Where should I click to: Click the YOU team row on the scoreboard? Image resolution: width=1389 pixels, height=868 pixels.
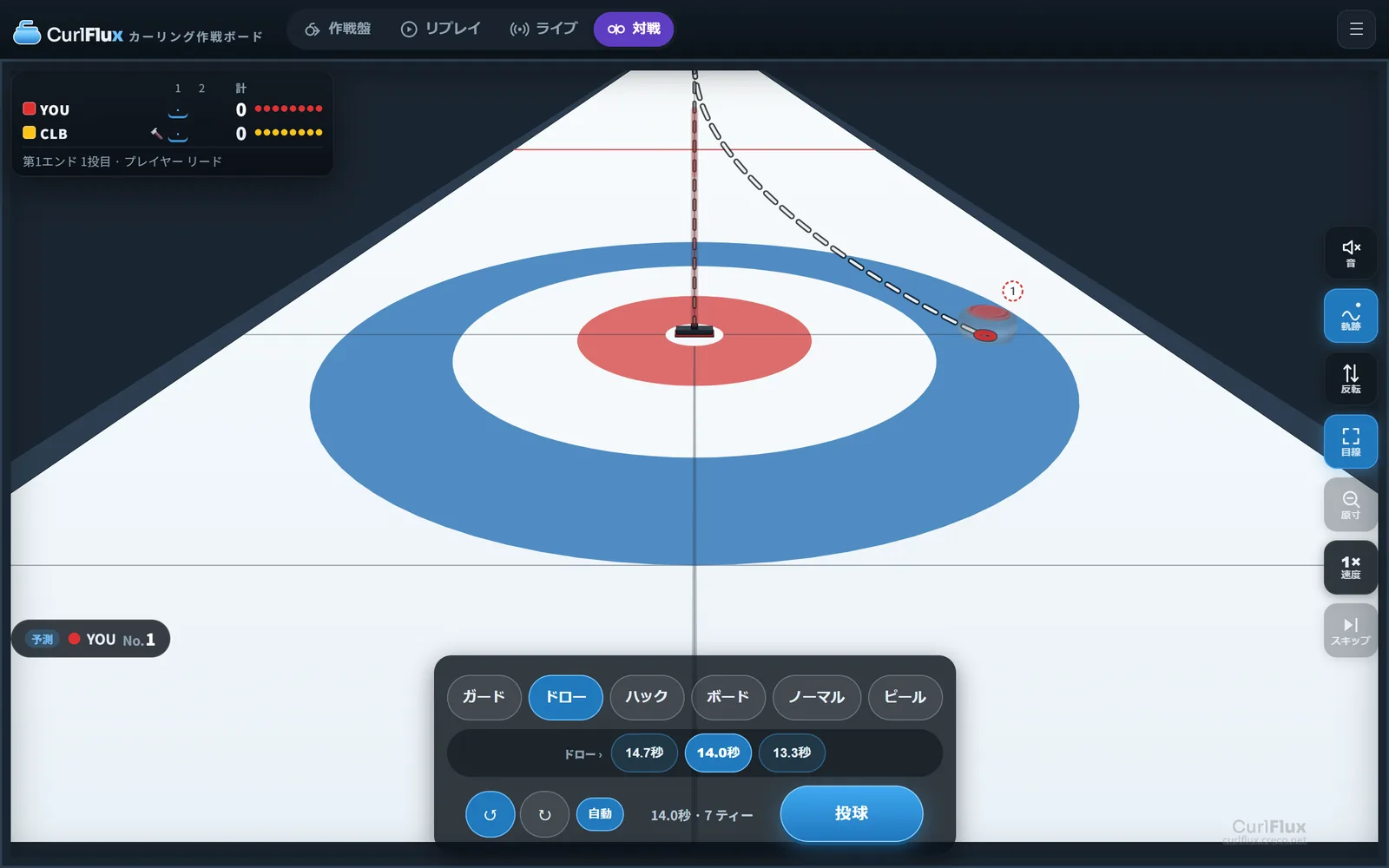point(172,109)
